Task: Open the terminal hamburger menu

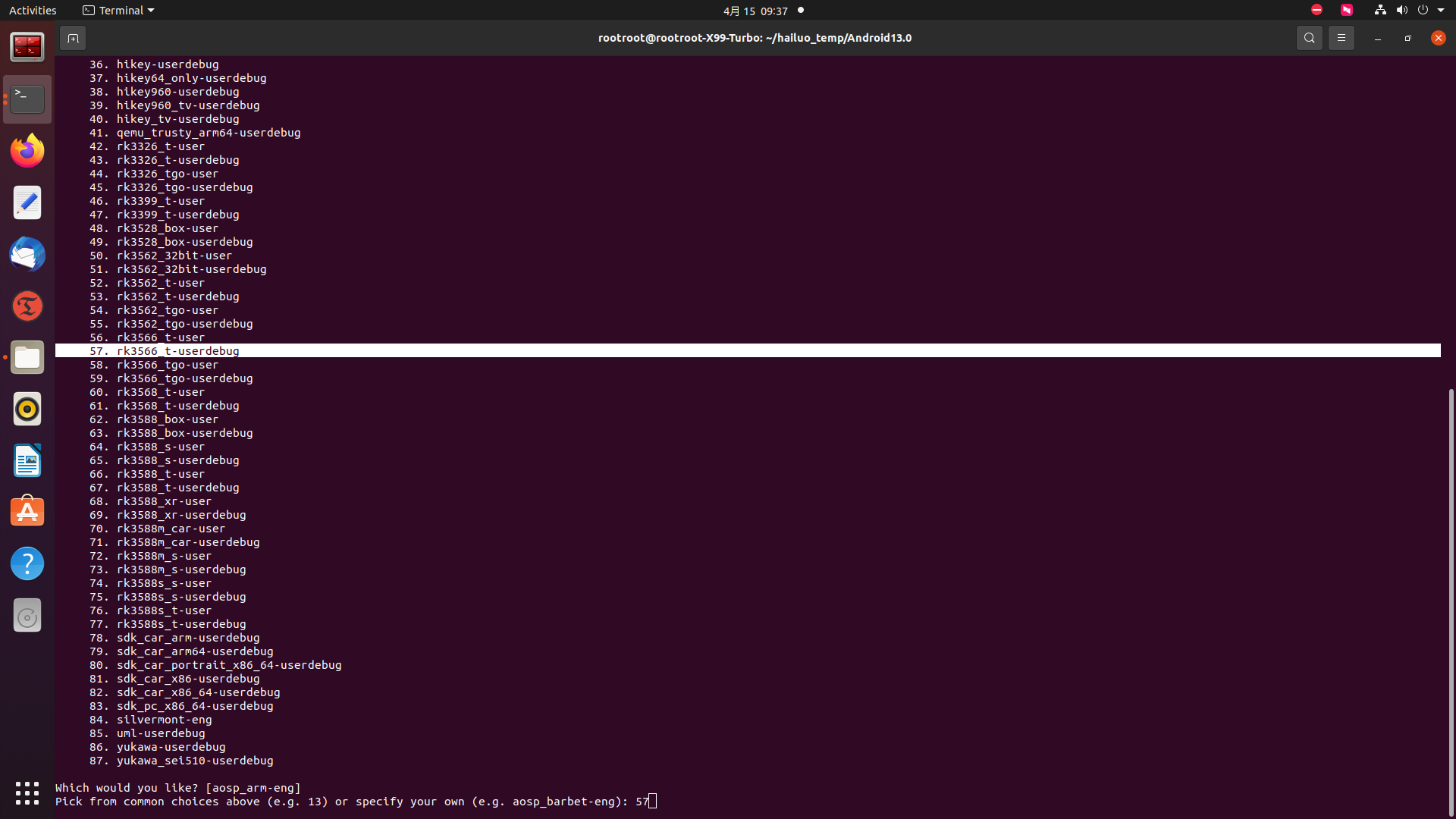Action: coord(1341,38)
